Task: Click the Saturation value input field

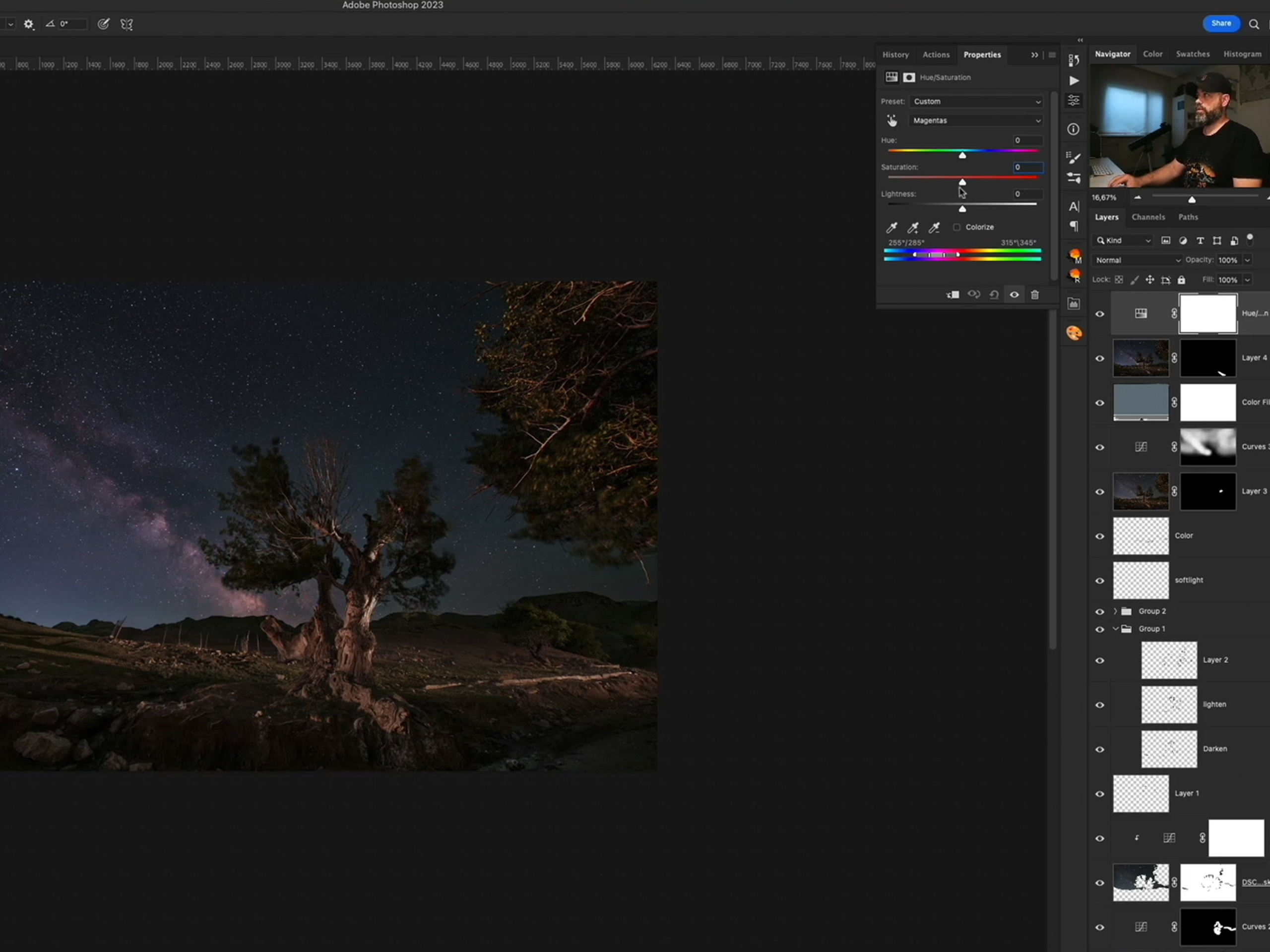Action: 1027,167
